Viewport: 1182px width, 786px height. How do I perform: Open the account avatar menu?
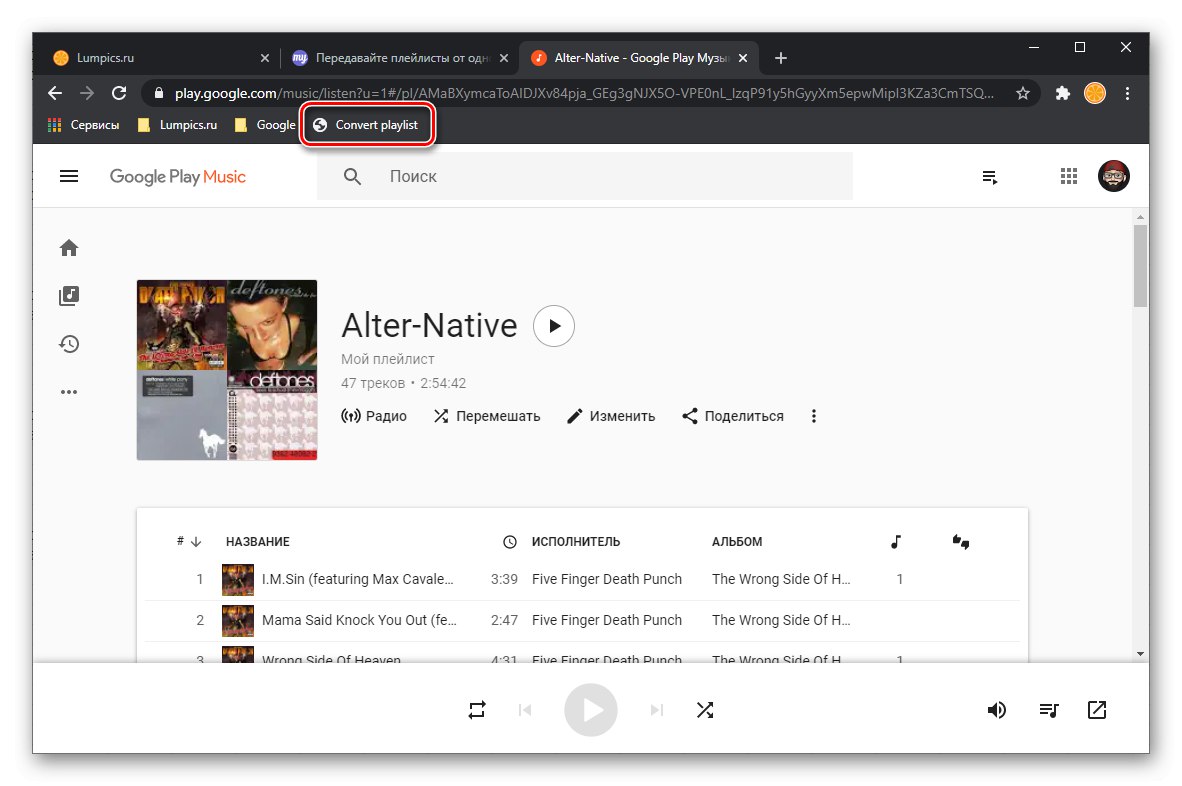click(x=1113, y=176)
